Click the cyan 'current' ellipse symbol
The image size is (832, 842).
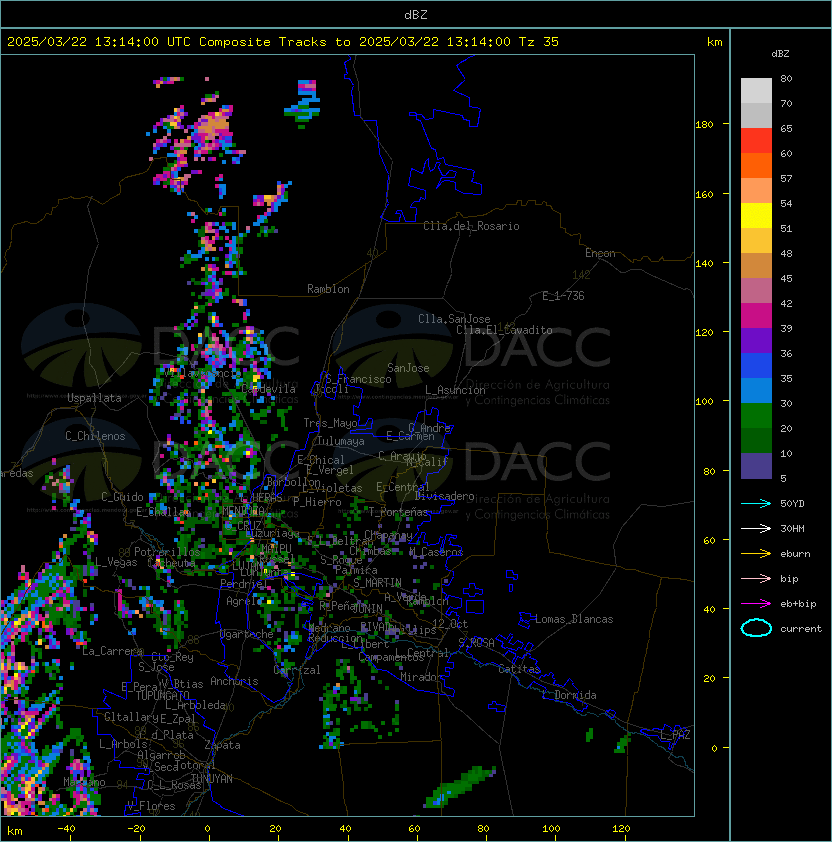point(756,628)
